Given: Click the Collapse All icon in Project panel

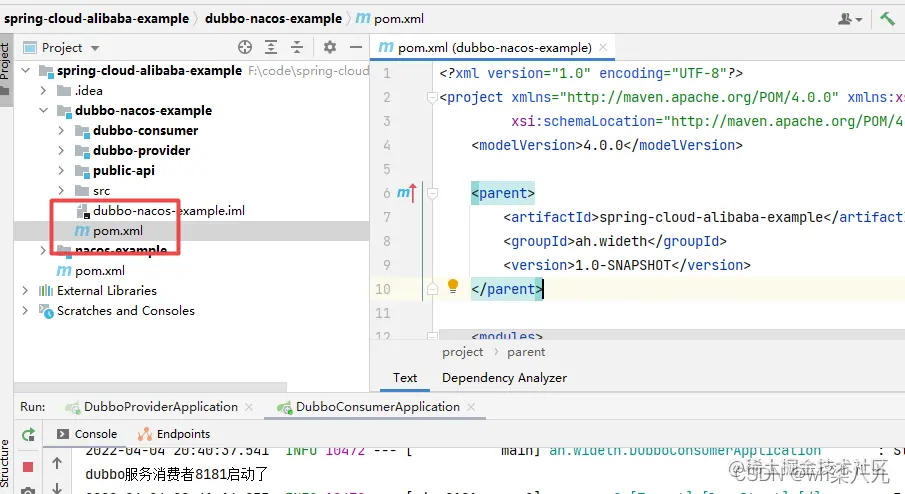Looking at the screenshot, I should (x=297, y=47).
